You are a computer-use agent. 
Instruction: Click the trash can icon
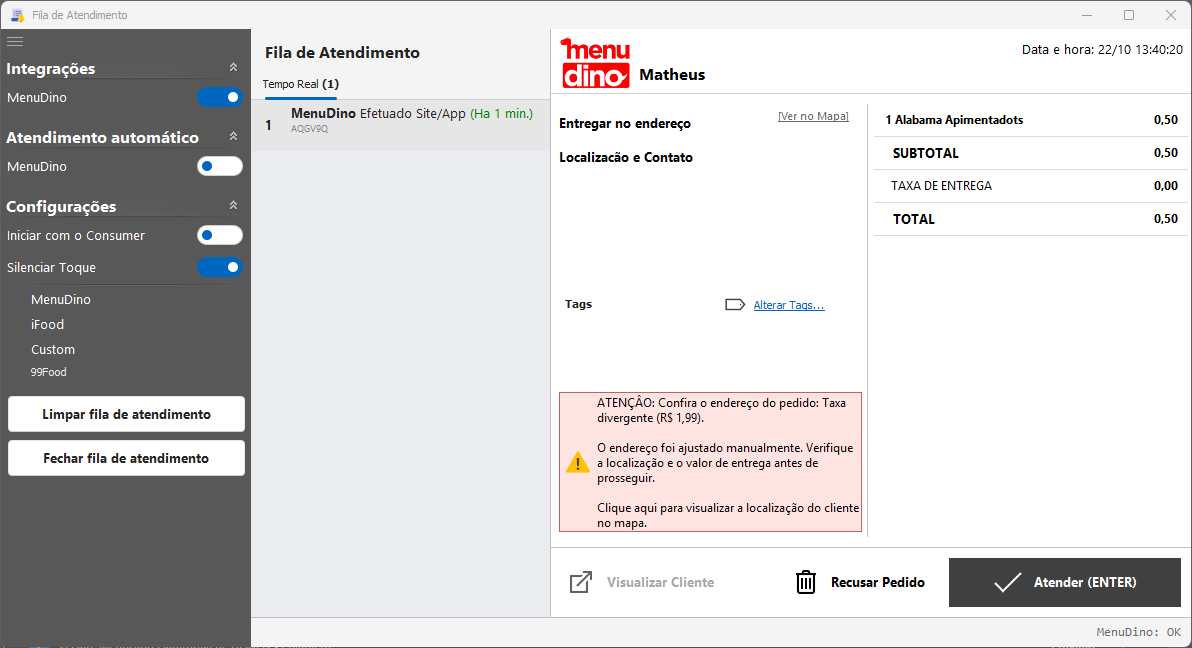click(x=806, y=582)
